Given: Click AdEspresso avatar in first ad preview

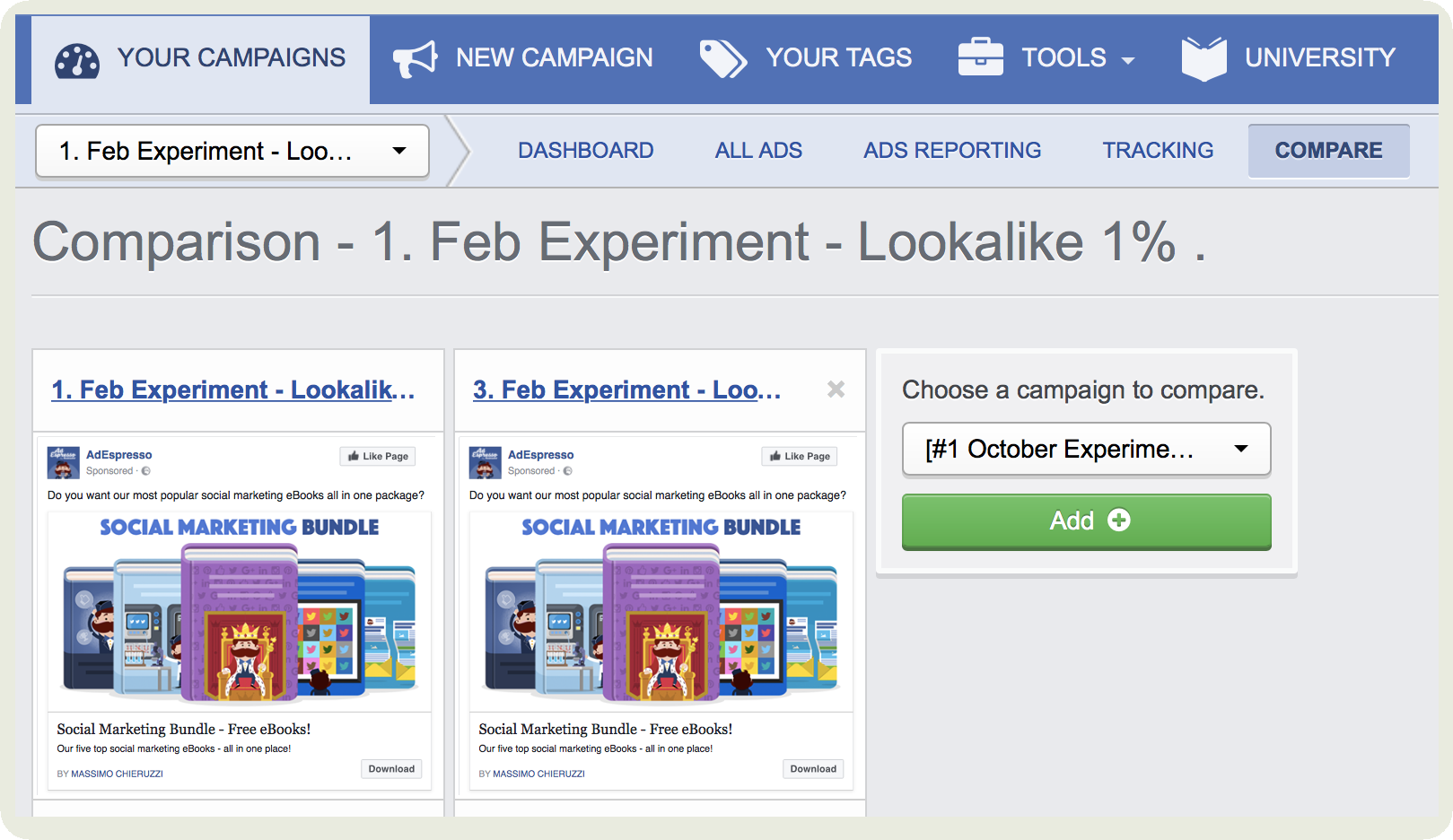Looking at the screenshot, I should 63,462.
